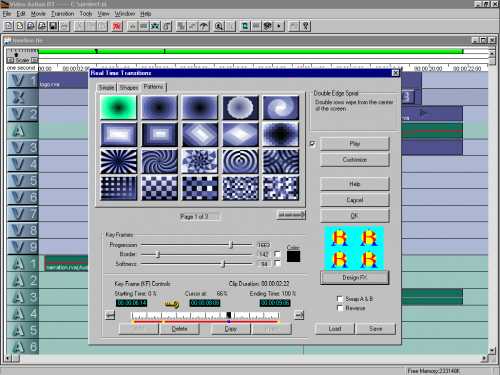Jump to the previous key frame arrow
This screenshot has height=375, width=500.
point(110,315)
